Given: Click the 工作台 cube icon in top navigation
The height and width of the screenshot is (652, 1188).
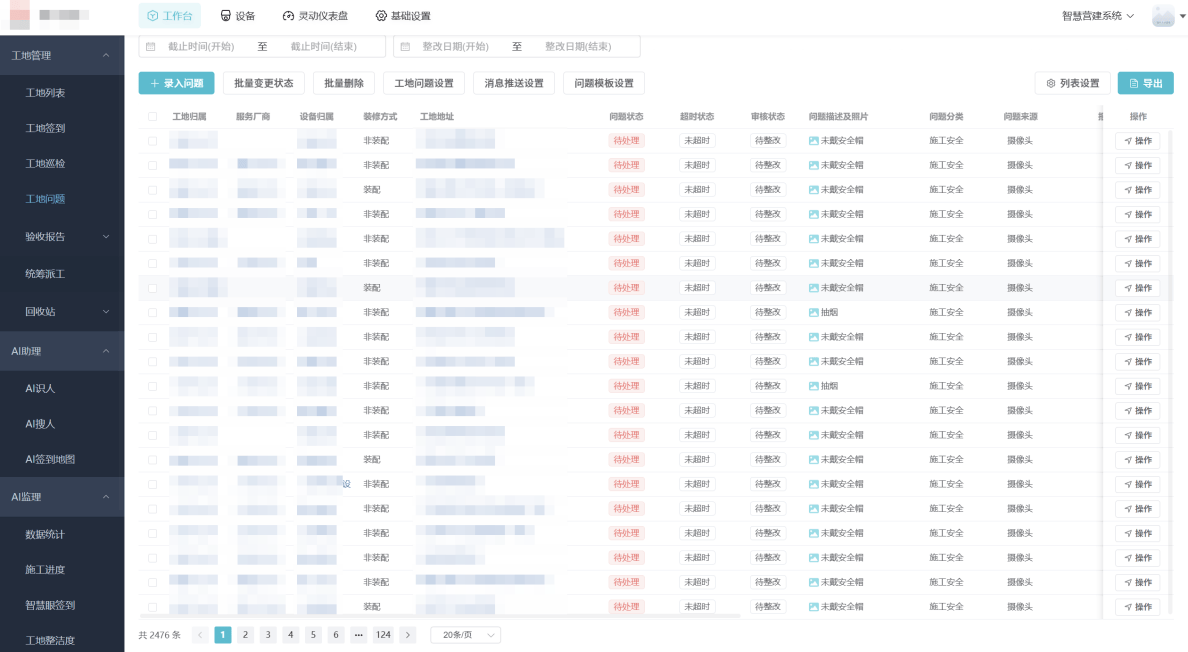Looking at the screenshot, I should (x=152, y=16).
